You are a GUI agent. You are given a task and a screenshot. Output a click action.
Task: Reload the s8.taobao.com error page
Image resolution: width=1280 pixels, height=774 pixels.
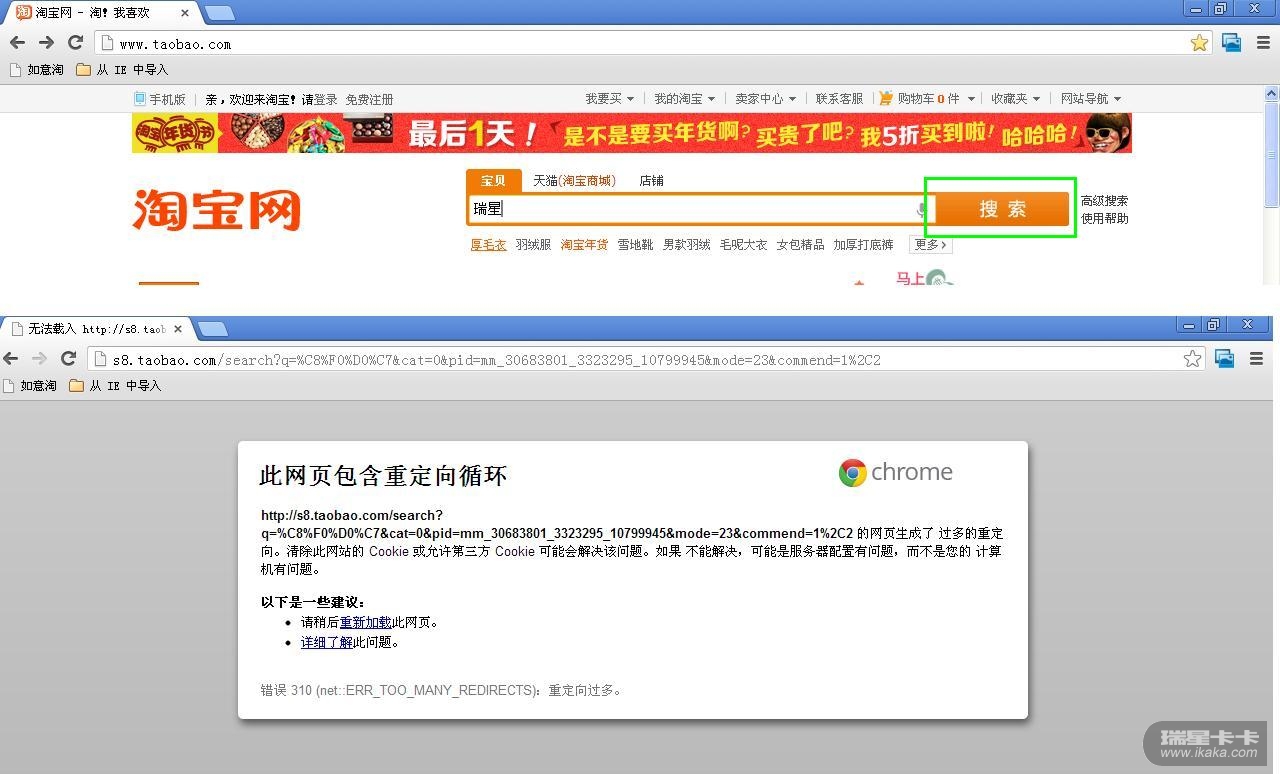68,358
